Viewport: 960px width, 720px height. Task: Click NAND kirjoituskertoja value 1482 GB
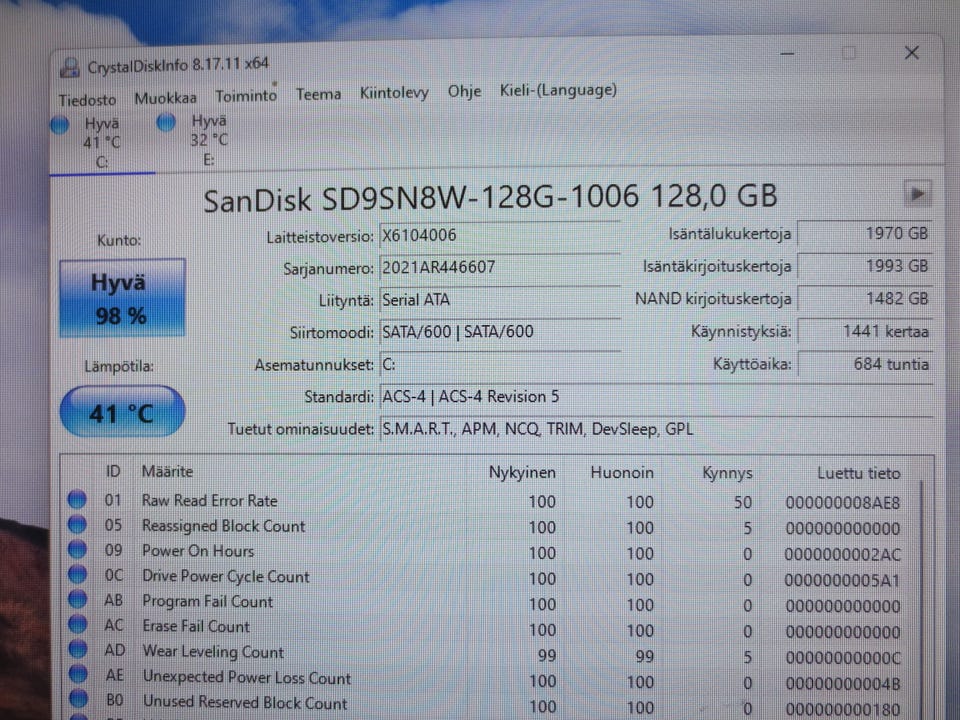[864, 299]
